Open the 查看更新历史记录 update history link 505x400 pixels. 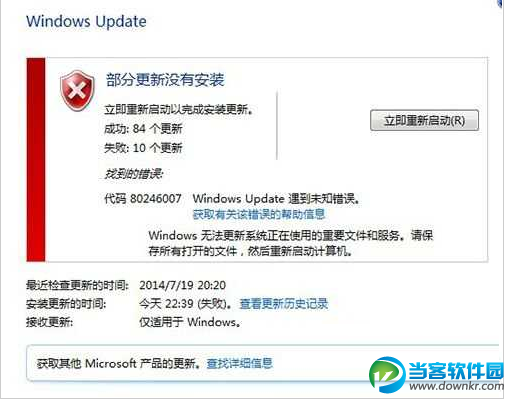(284, 304)
